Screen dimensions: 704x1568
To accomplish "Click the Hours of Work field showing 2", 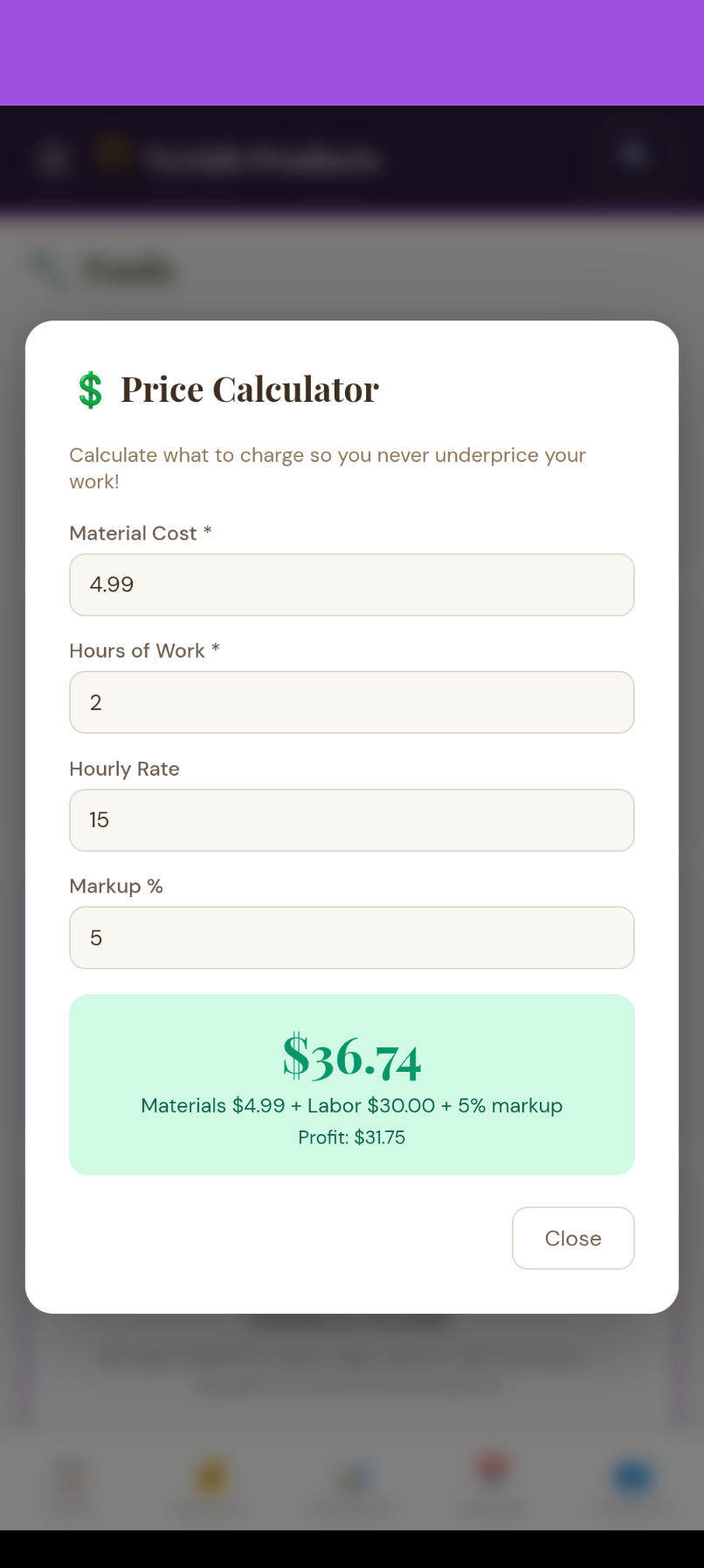I will [351, 702].
